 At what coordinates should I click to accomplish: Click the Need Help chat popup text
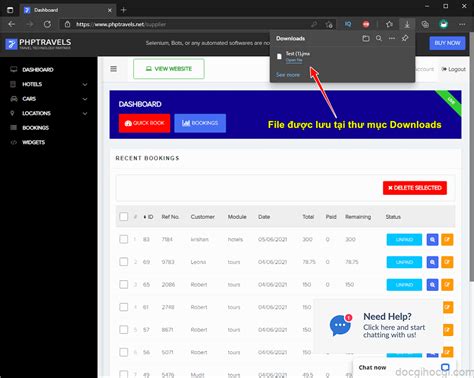(394, 325)
